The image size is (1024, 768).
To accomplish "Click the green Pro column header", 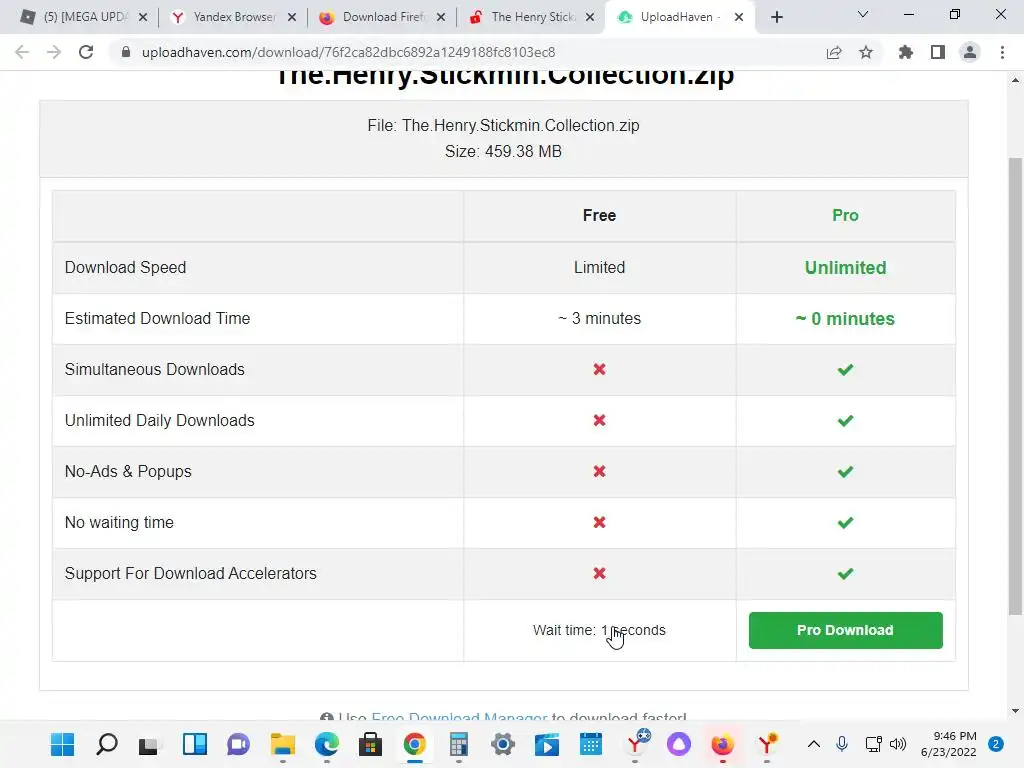I will 845,216.
